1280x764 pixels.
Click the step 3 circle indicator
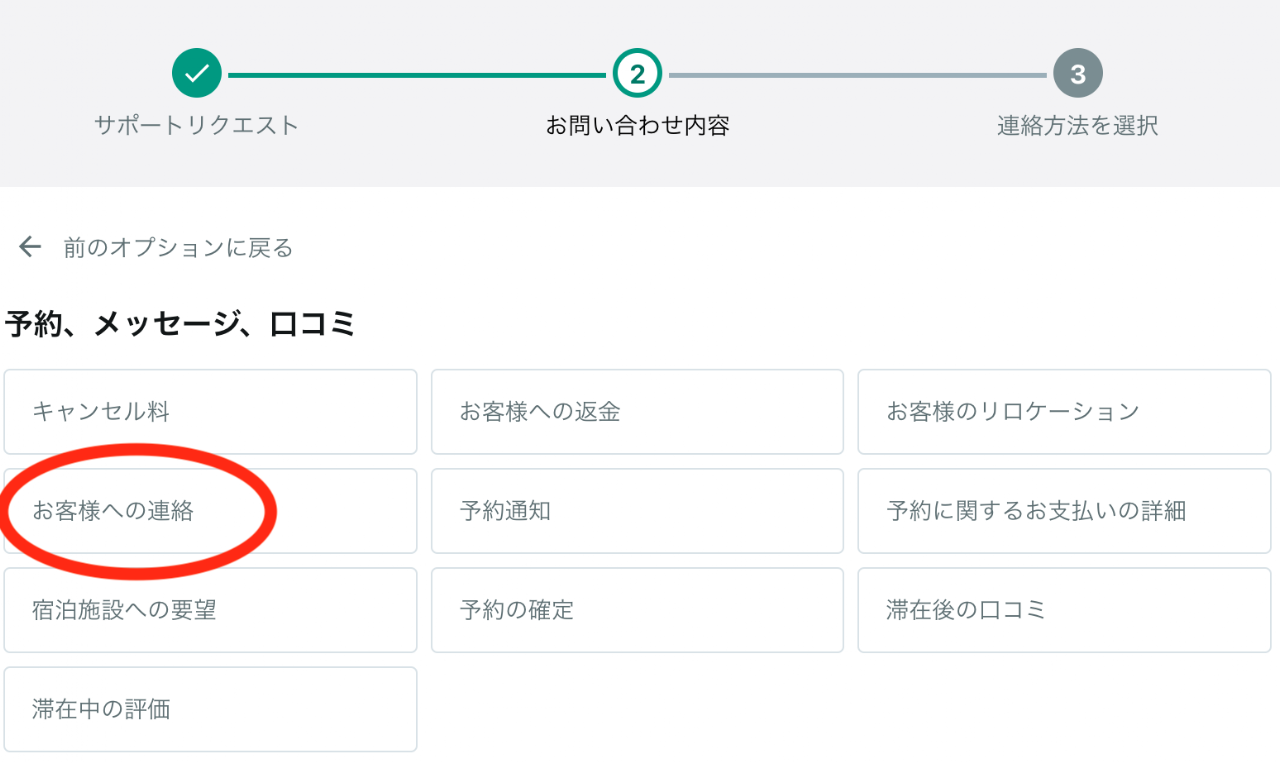click(x=1077, y=74)
